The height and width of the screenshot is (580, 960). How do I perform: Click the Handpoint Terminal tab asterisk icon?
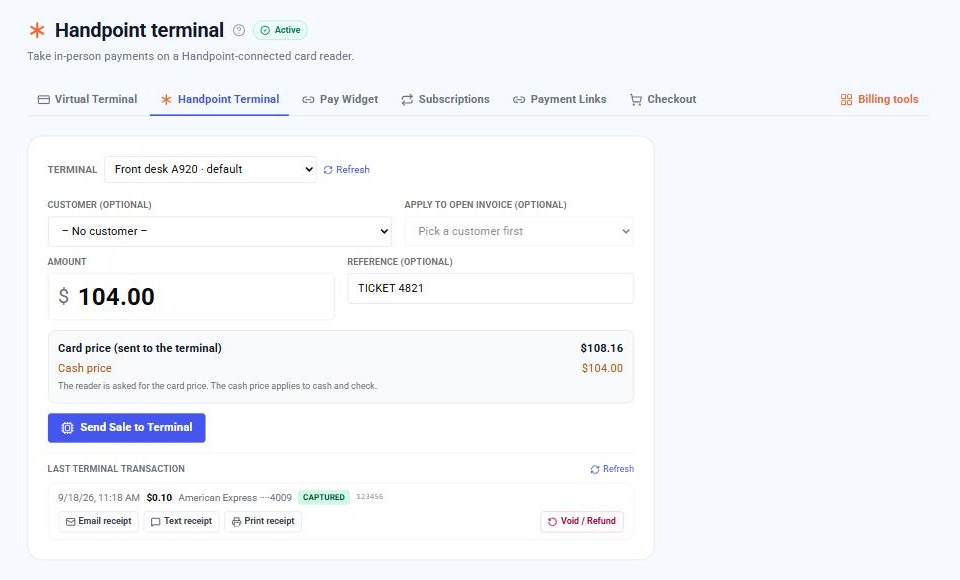click(166, 100)
